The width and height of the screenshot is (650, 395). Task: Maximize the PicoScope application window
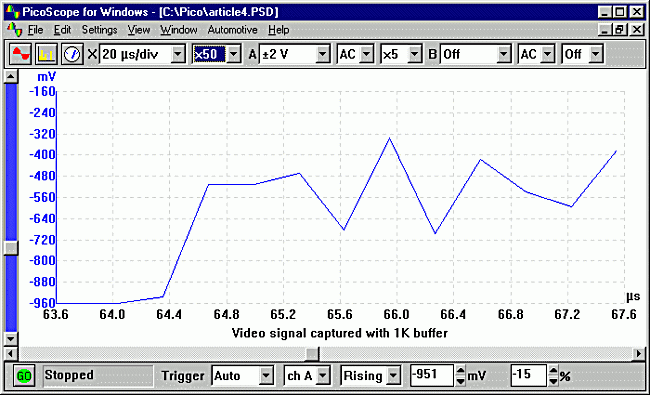click(620, 12)
